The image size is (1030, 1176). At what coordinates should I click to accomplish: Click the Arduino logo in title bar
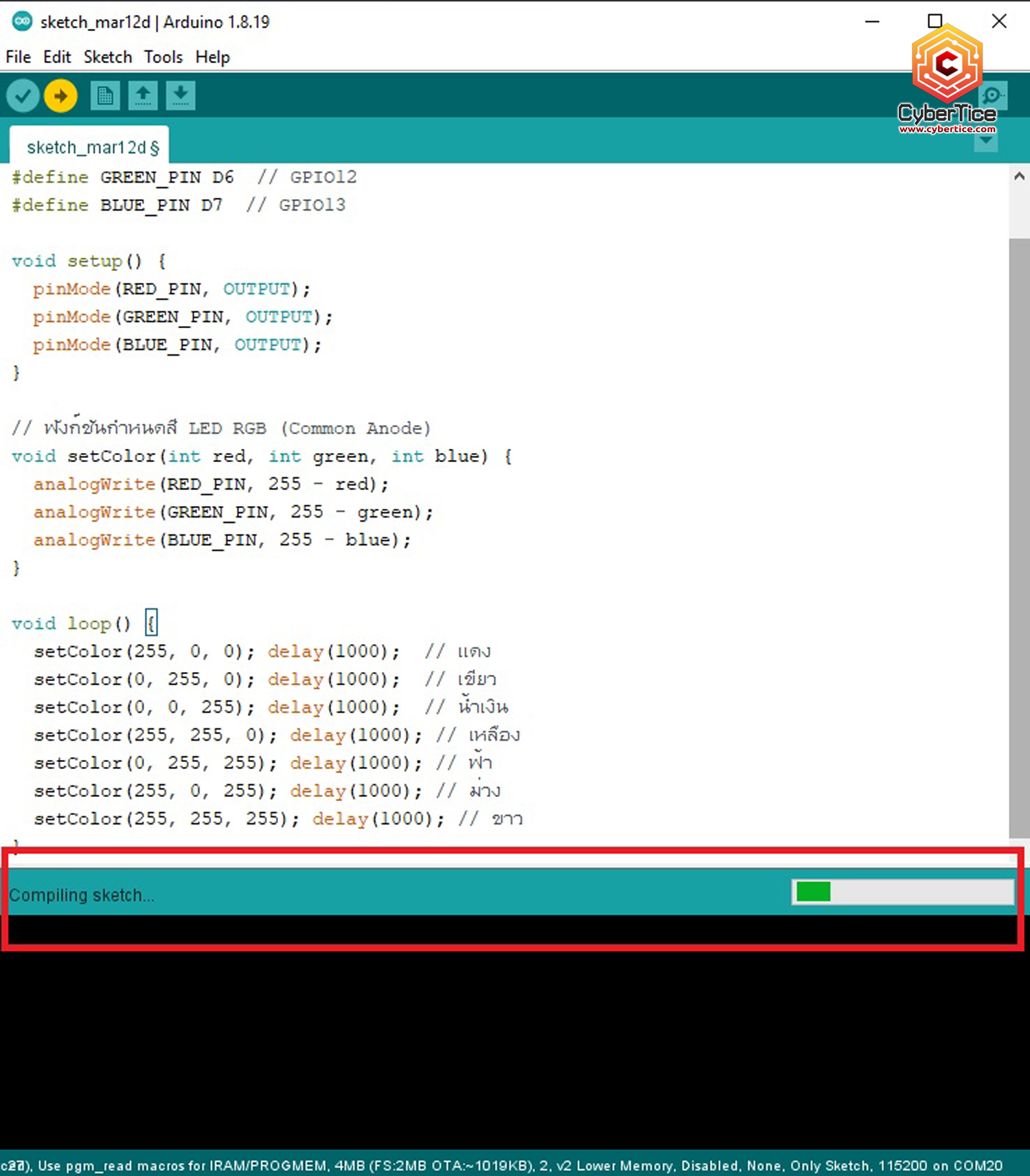pos(22,21)
